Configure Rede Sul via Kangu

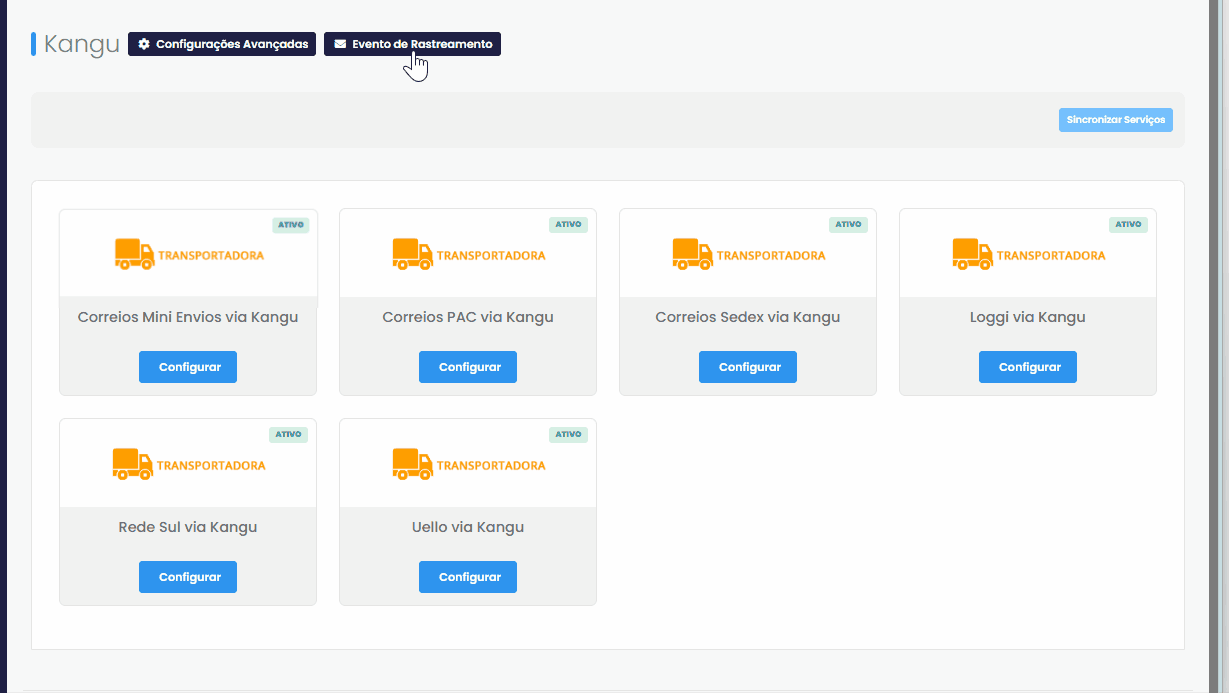188,577
